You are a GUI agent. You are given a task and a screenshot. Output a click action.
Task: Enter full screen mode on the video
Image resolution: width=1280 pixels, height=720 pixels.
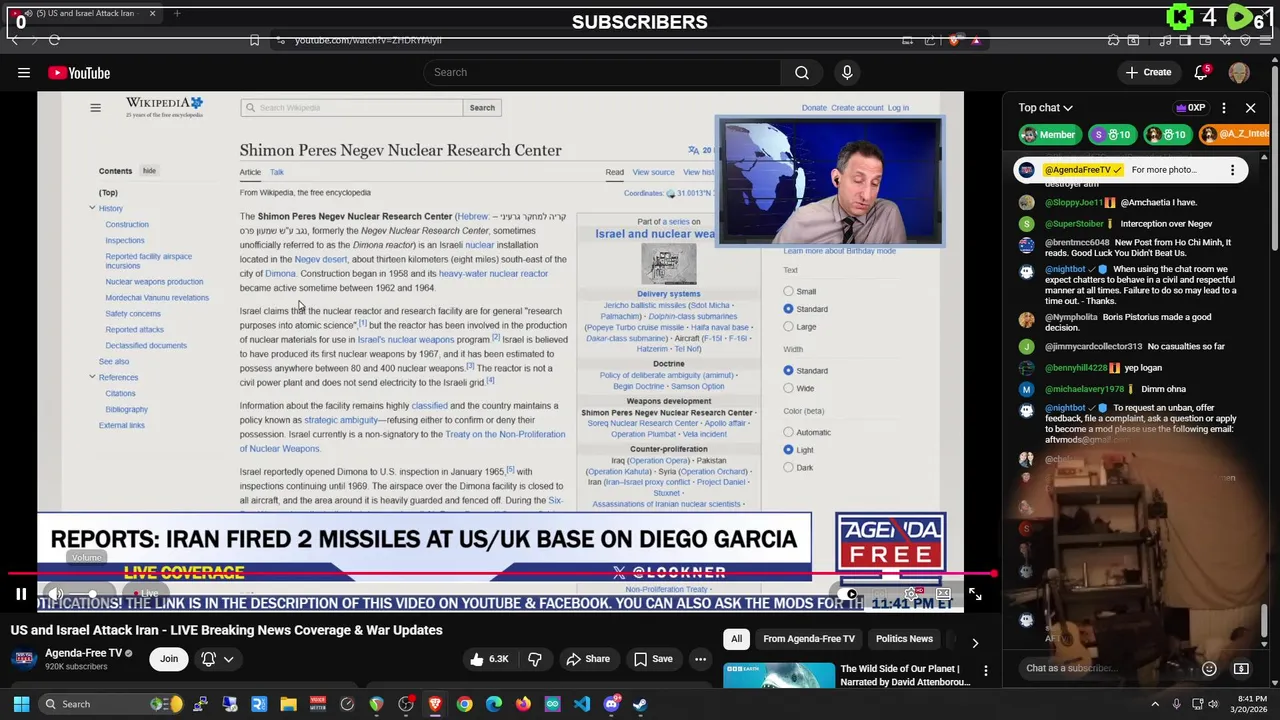click(x=975, y=594)
